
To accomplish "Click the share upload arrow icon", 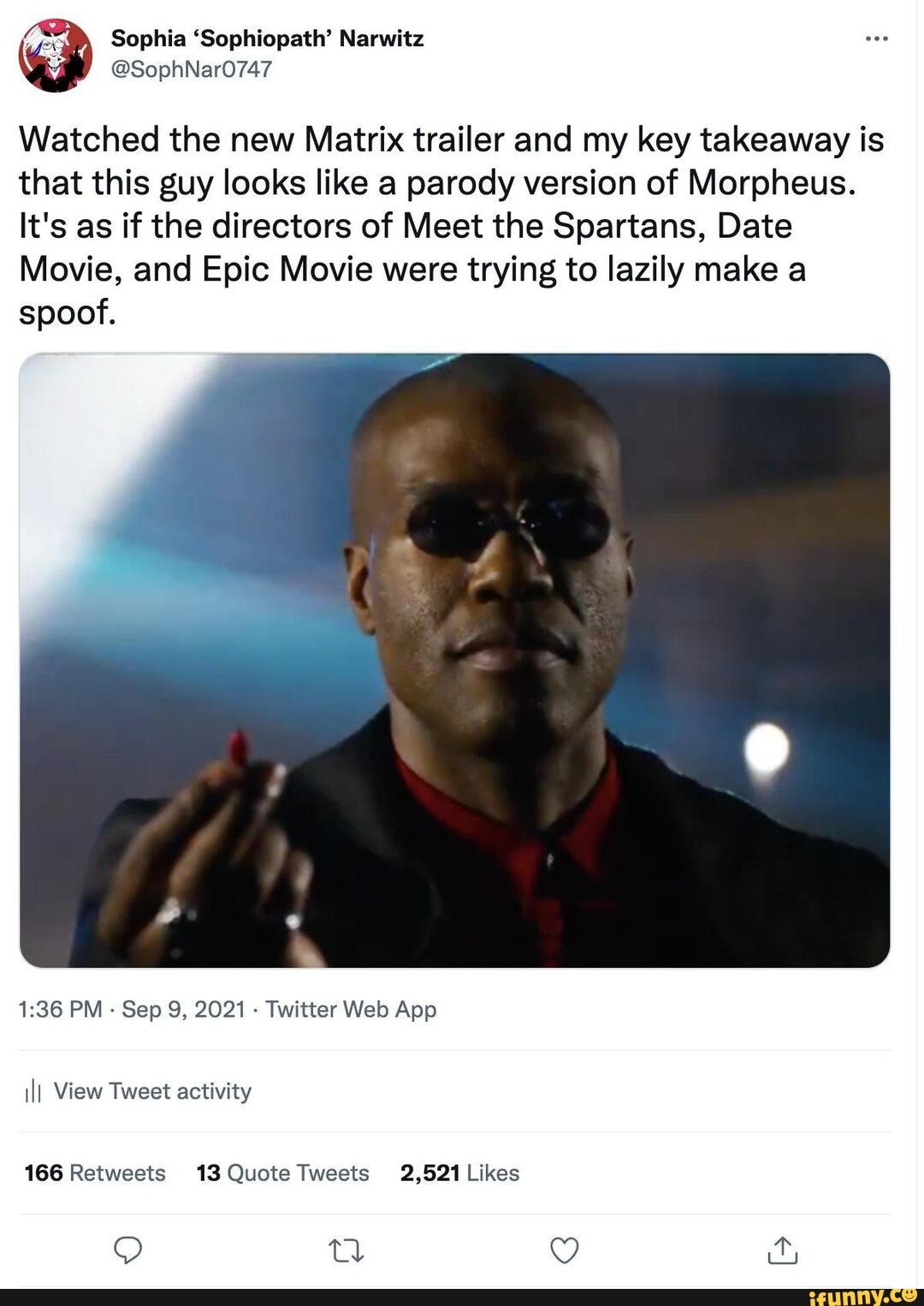I will [782, 1250].
